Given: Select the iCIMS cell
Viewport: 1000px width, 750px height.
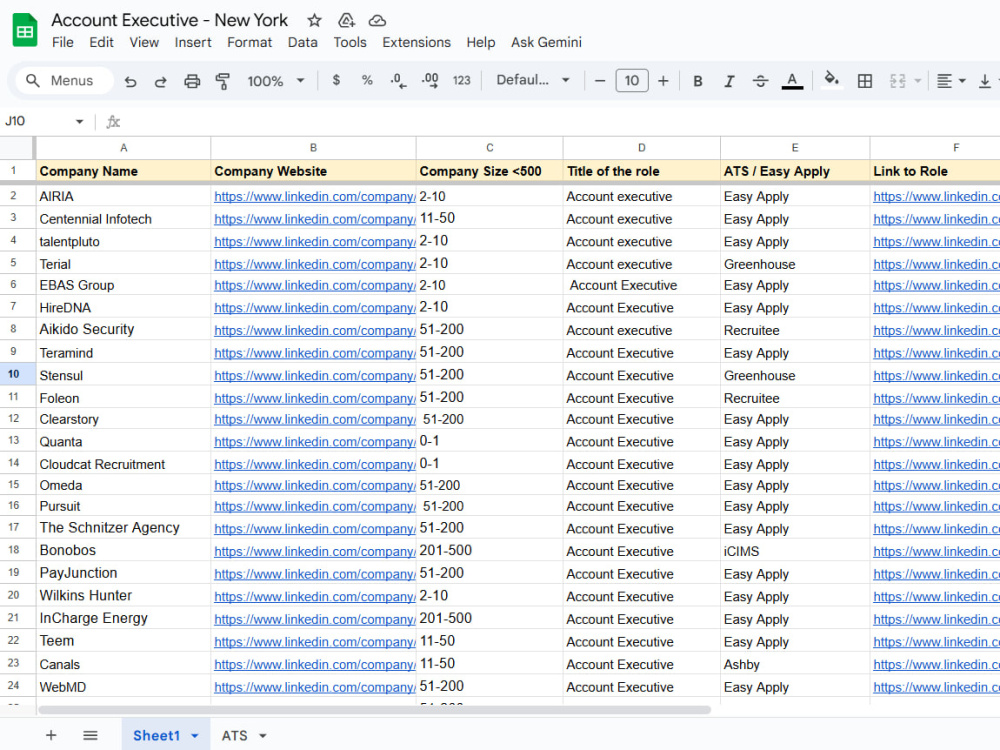Looking at the screenshot, I should pos(795,551).
